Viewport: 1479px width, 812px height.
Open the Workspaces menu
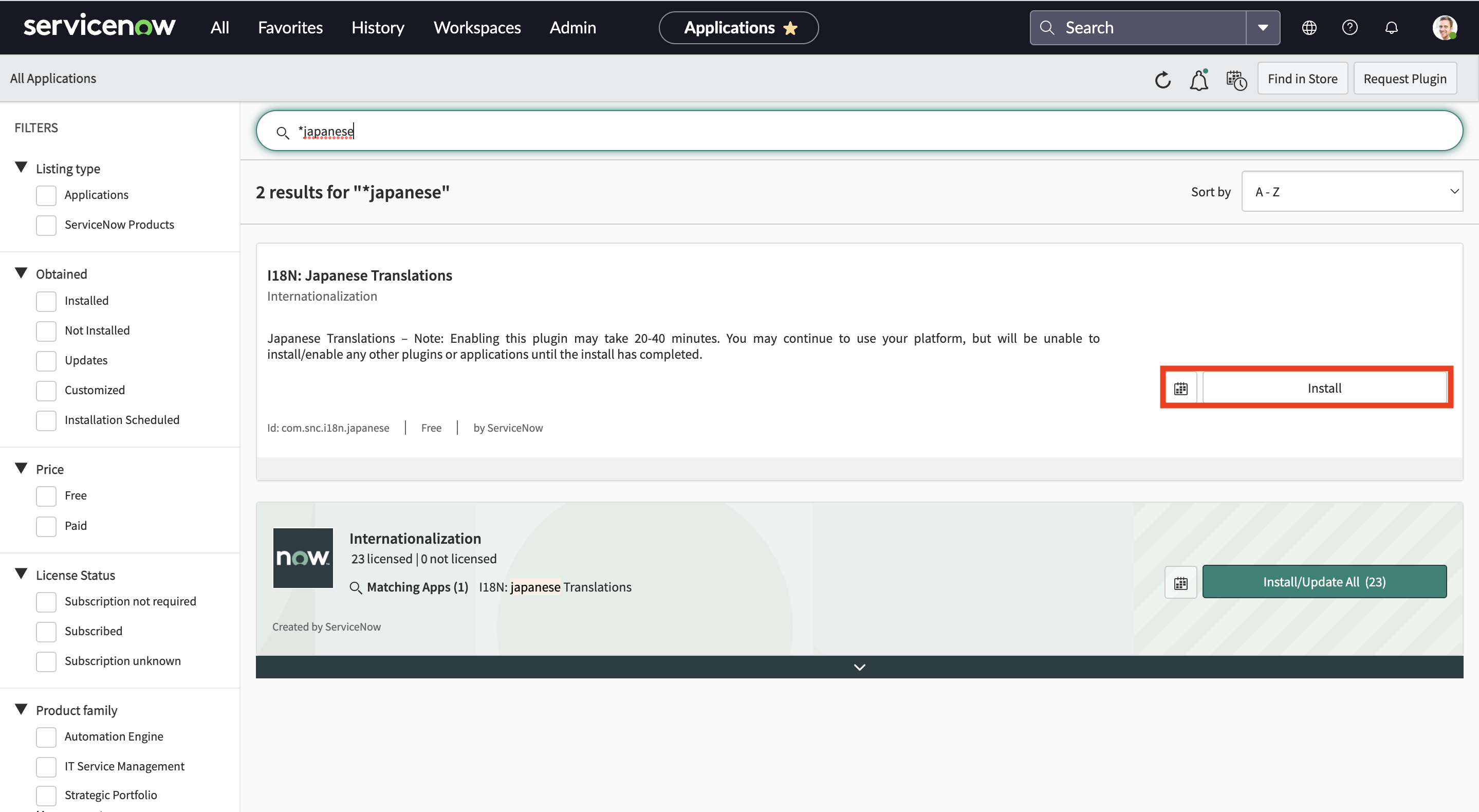coord(476,28)
